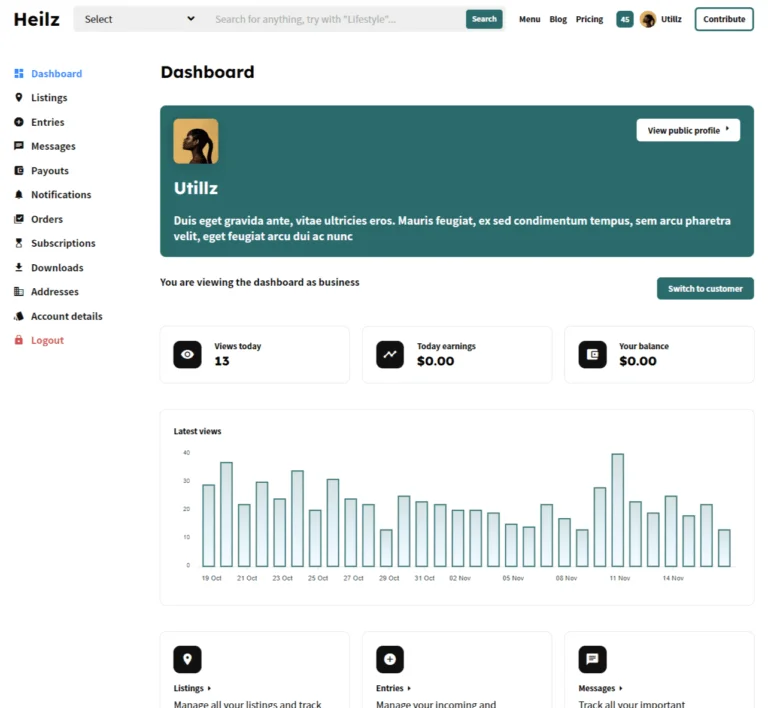Click the eye icon on Views today card

point(187,354)
